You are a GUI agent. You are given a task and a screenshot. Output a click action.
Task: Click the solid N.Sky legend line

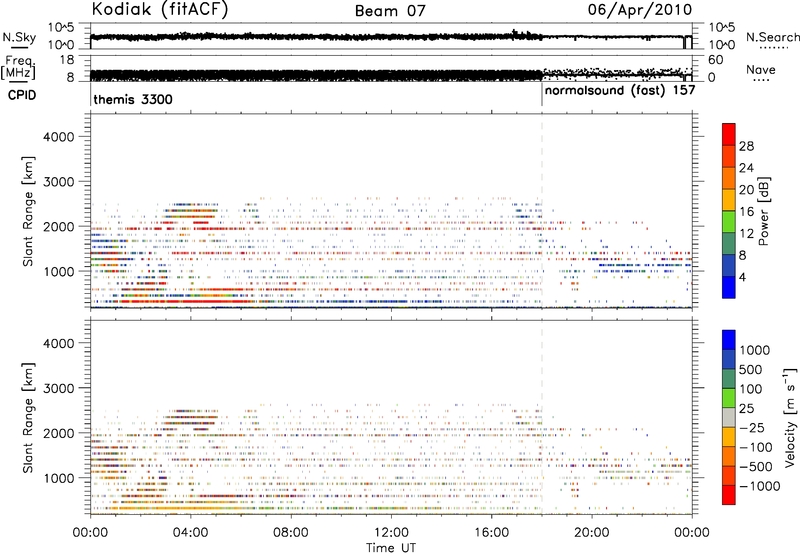pos(19,47)
